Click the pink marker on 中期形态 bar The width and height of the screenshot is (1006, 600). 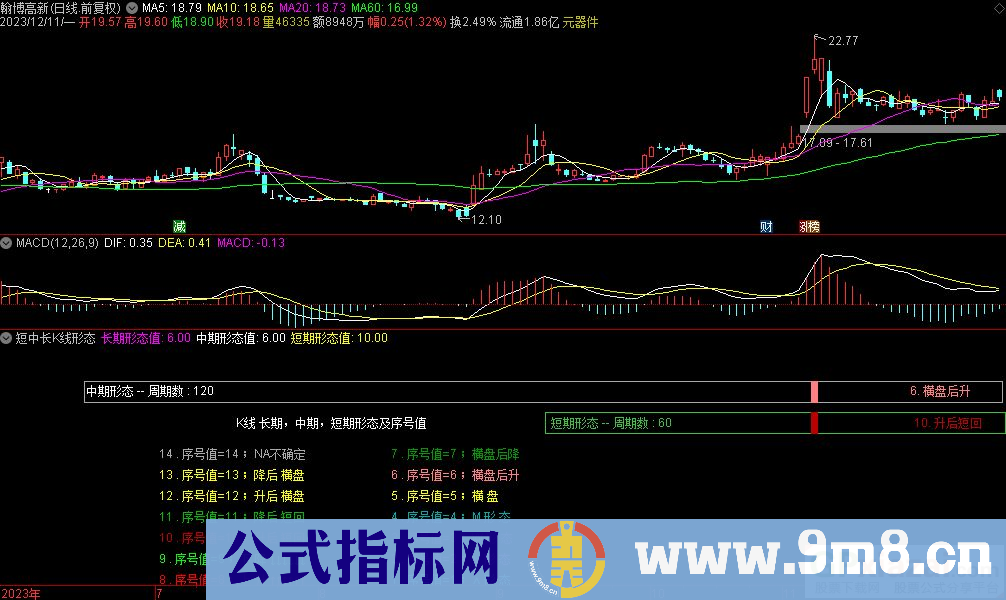click(814, 391)
